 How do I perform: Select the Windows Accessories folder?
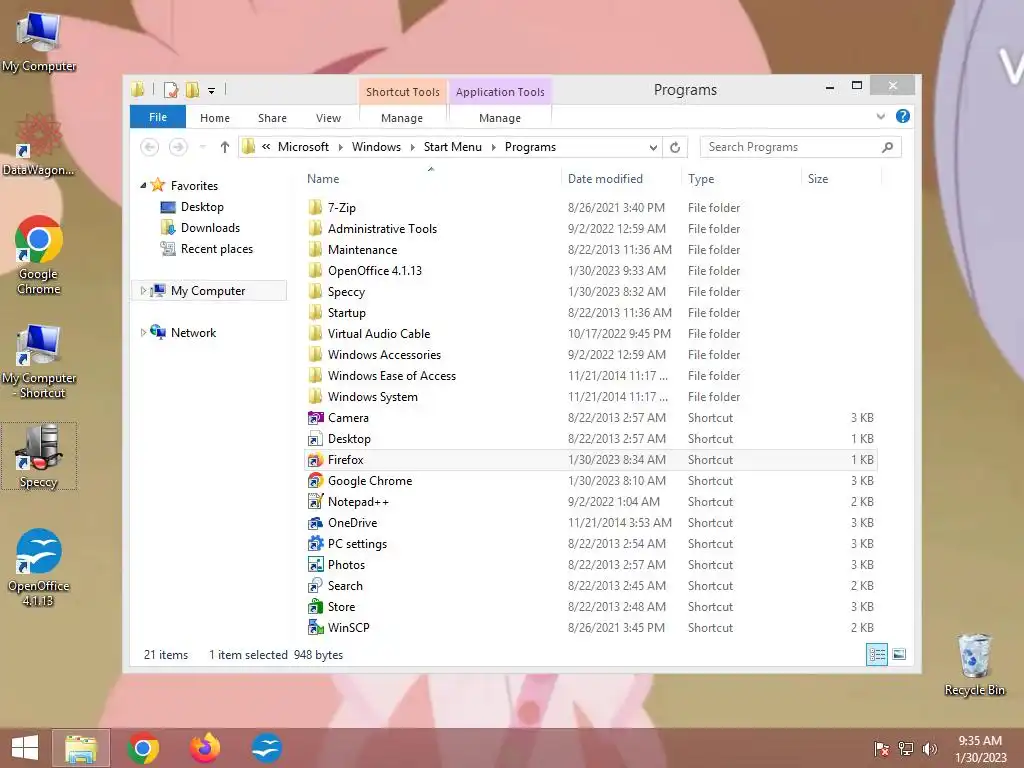point(384,355)
